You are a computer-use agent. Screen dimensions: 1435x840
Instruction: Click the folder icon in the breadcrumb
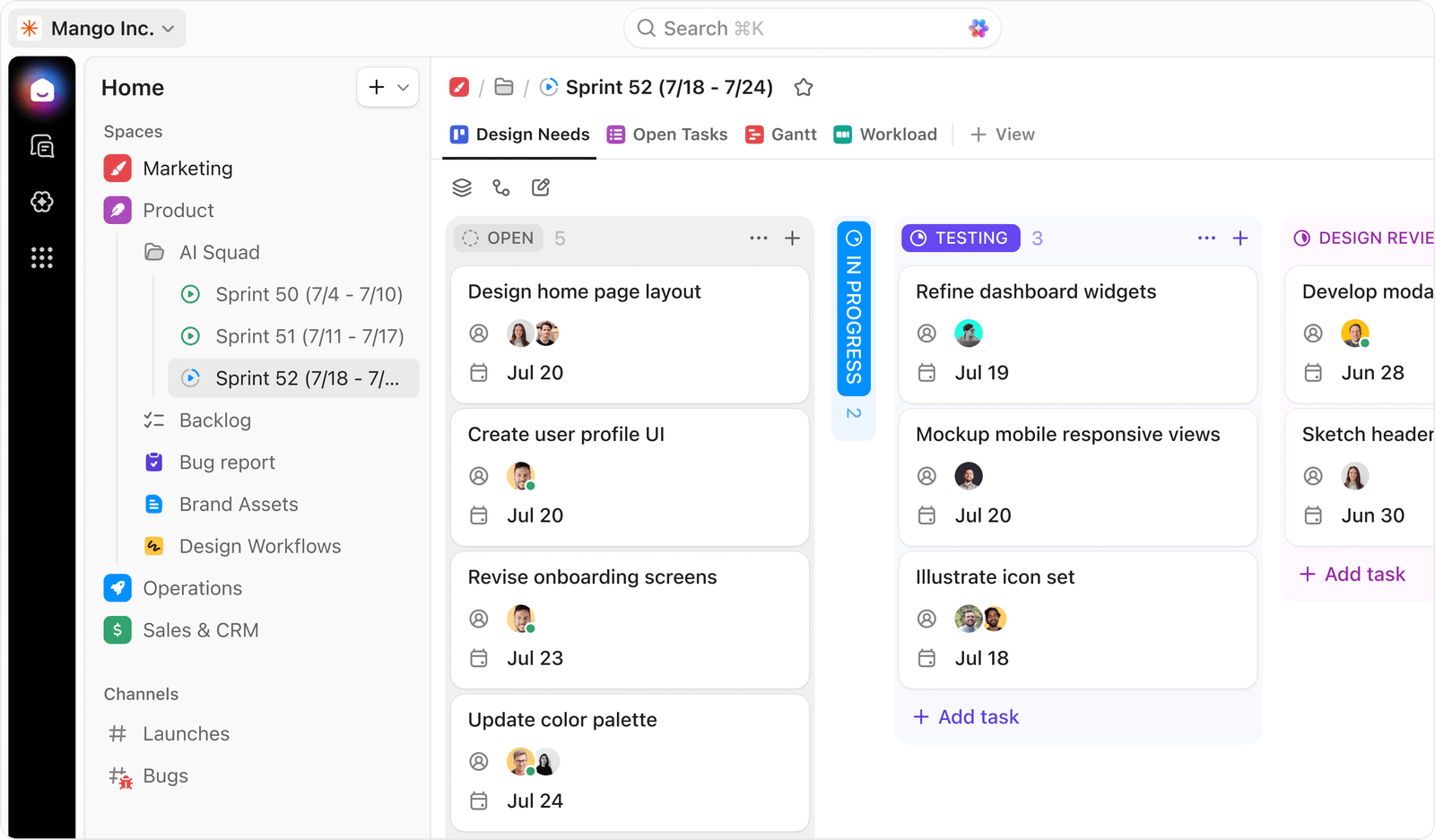[504, 87]
